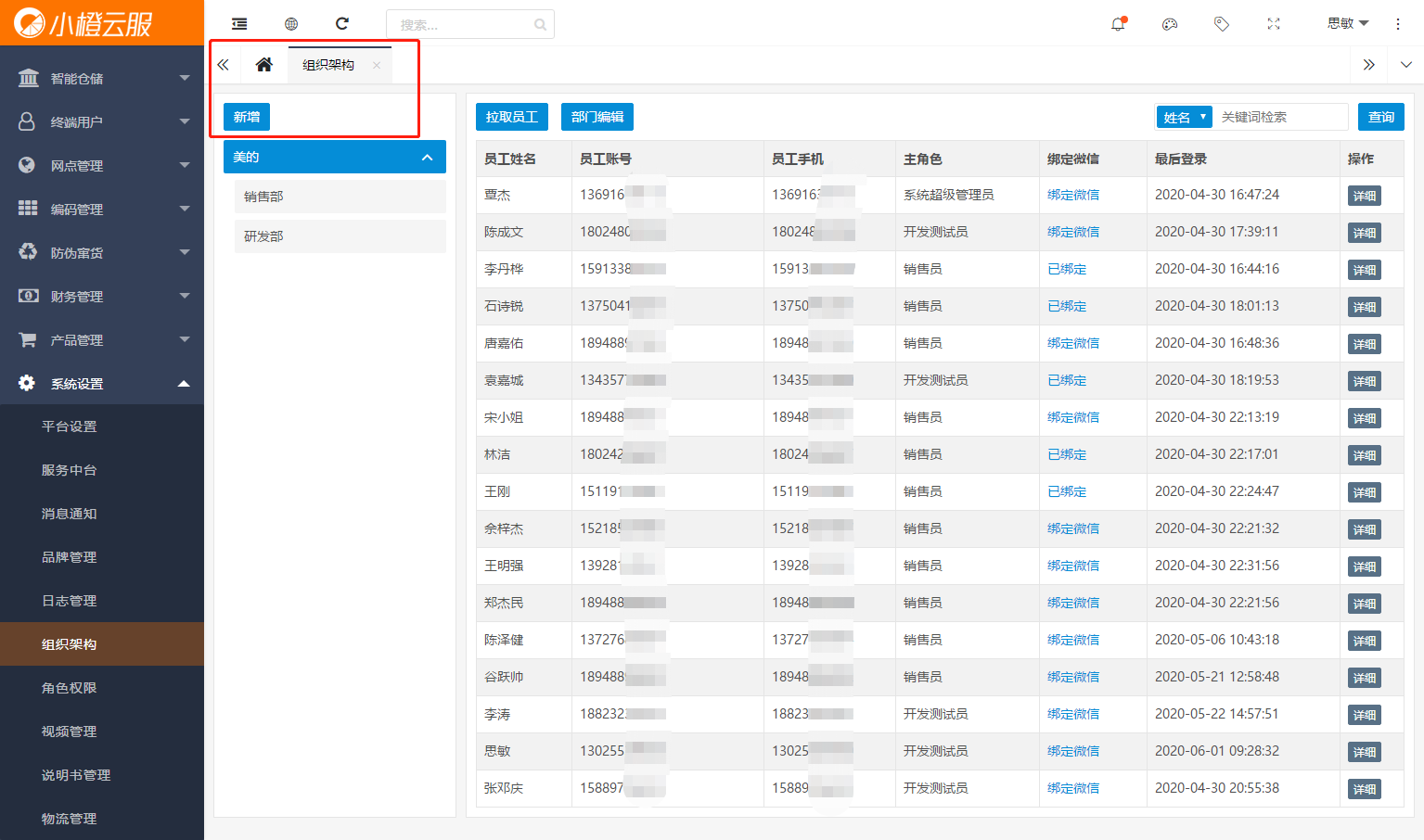Click employee name 郑杰民
This screenshot has height=840, width=1424.
[504, 603]
